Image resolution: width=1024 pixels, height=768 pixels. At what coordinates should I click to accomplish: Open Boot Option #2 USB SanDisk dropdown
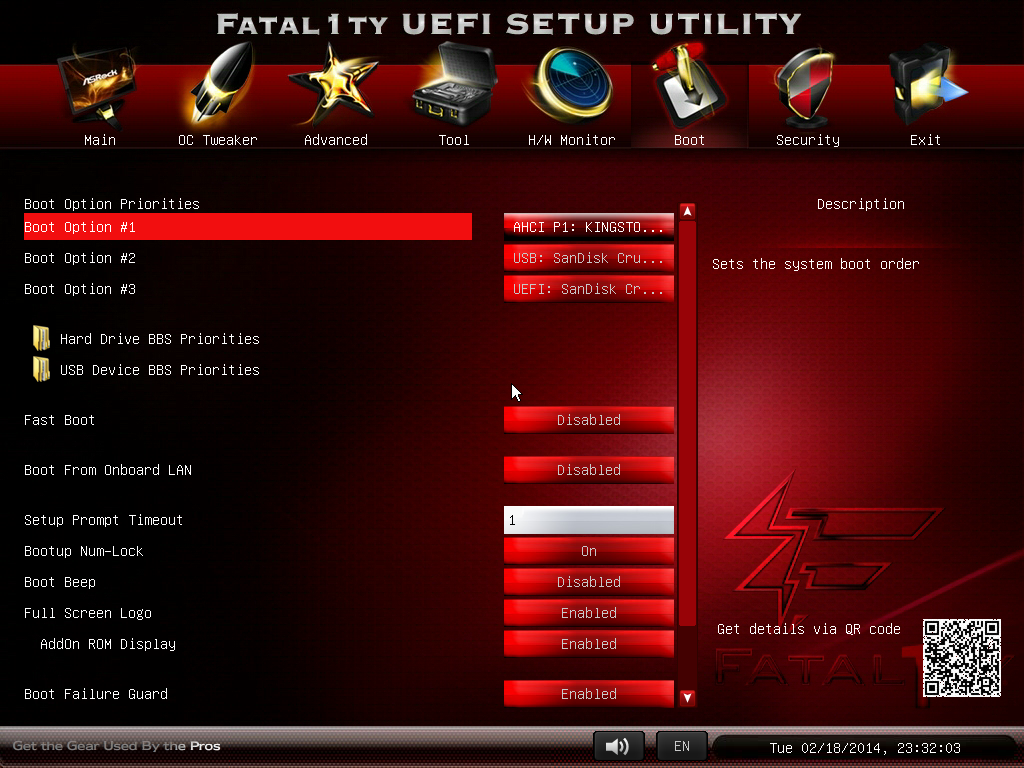coord(588,258)
